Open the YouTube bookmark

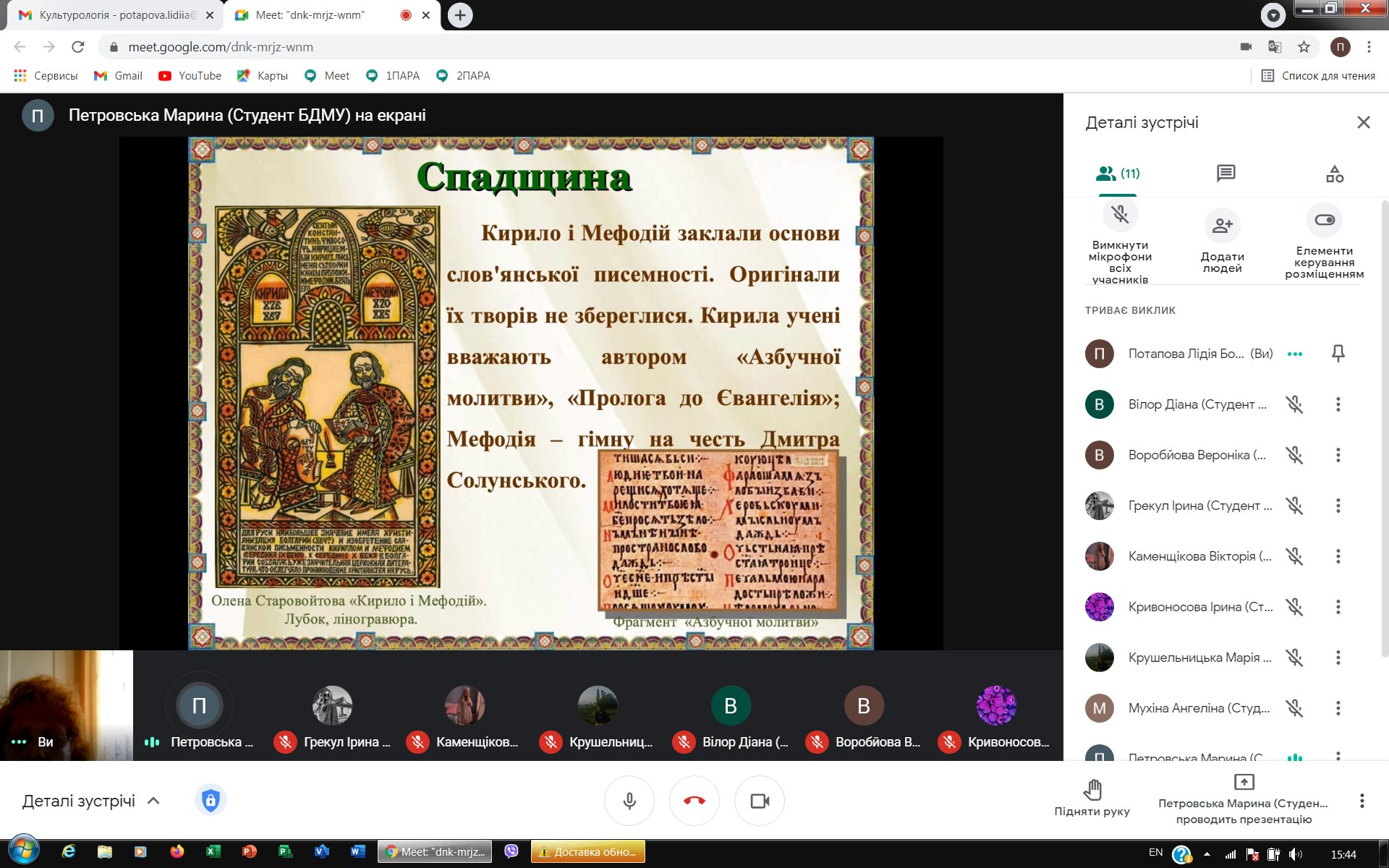pyautogui.click(x=190, y=76)
